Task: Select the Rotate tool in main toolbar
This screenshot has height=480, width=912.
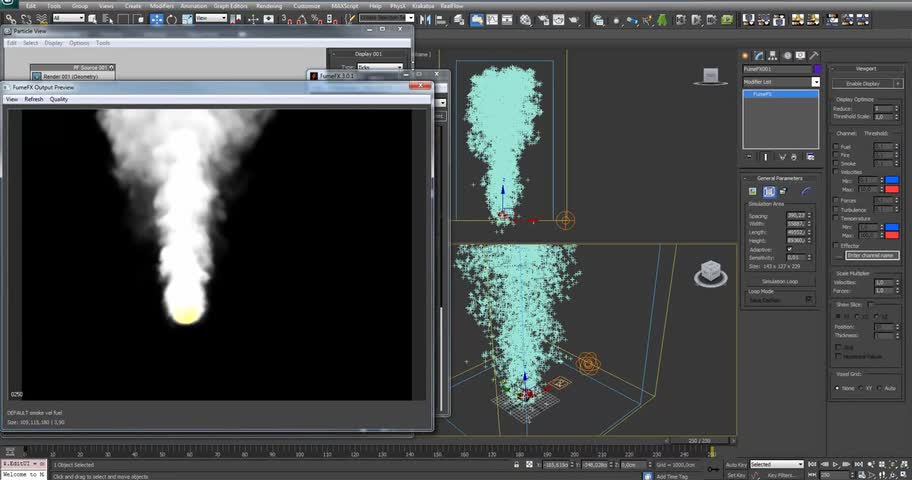Action: [x=172, y=18]
